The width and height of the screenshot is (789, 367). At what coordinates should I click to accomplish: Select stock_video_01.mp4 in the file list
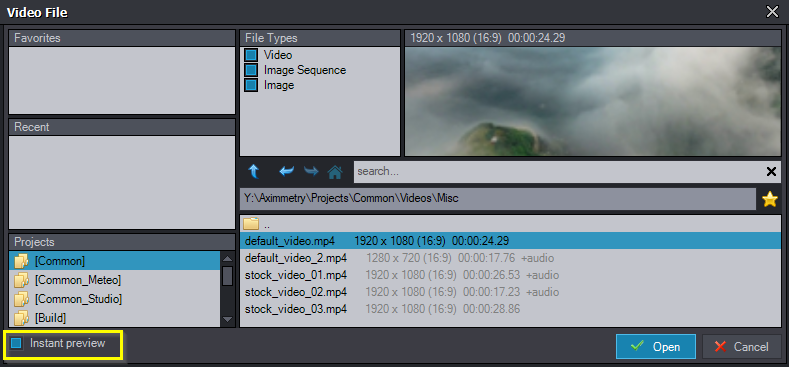coord(510,275)
